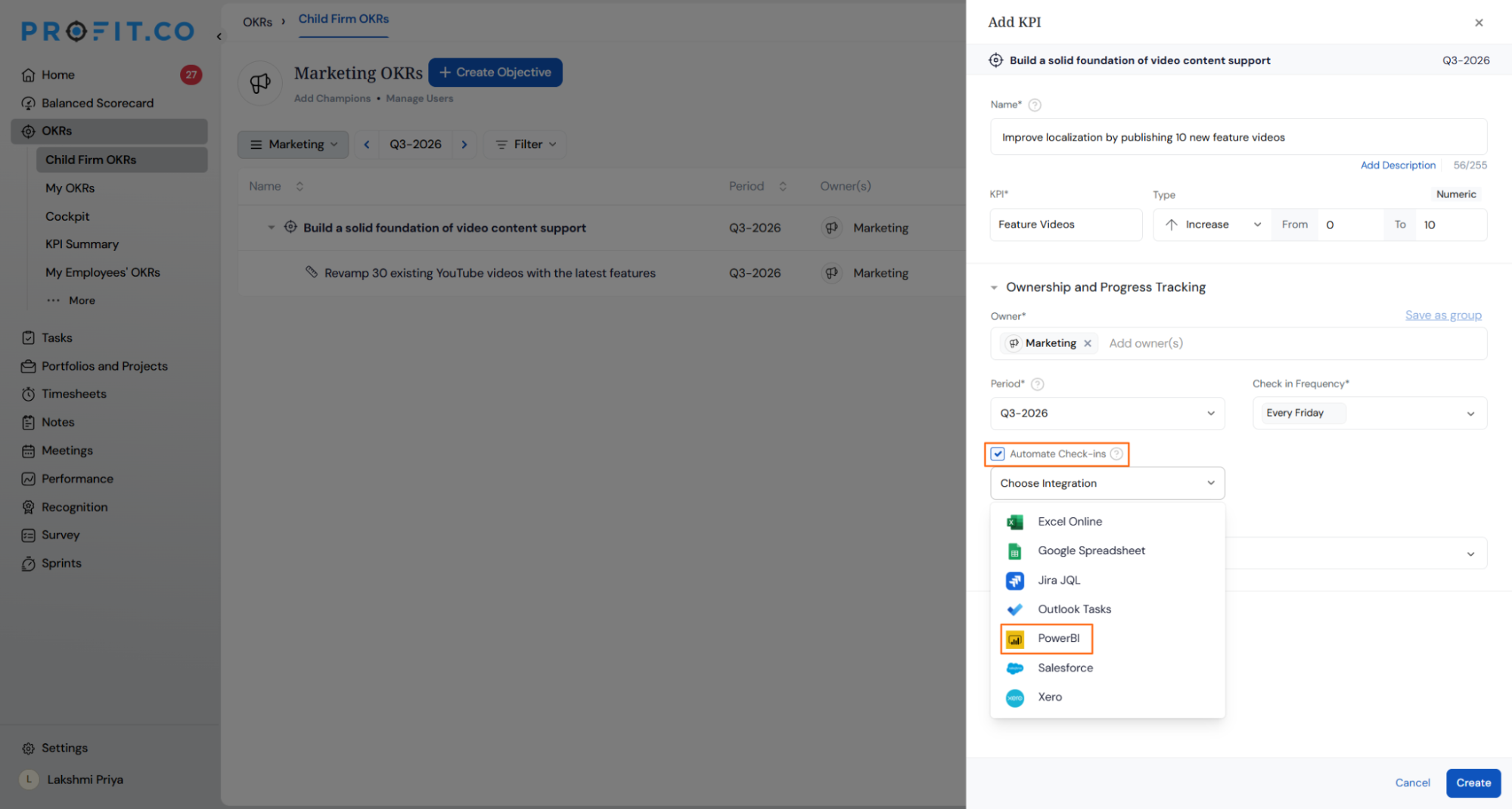The height and width of the screenshot is (809, 1512).
Task: Select Outlook Tasks integration
Action: pyautogui.click(x=1107, y=609)
